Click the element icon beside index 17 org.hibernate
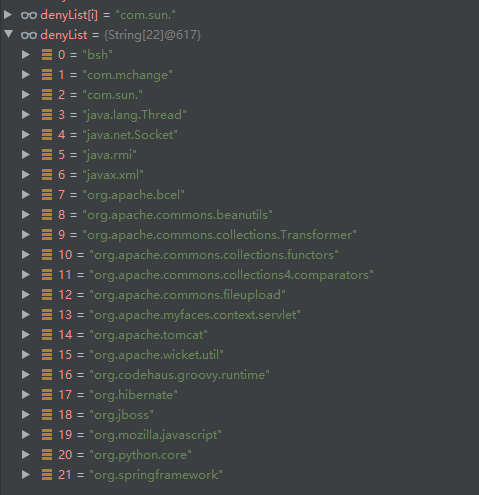 click(x=47, y=395)
